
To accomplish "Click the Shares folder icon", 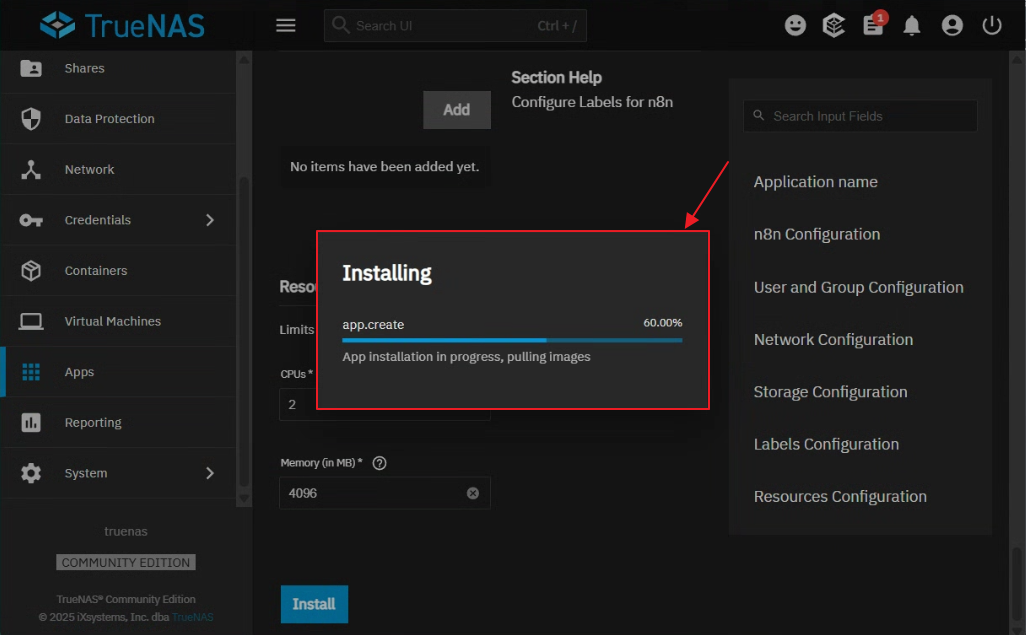I will tap(31, 68).
